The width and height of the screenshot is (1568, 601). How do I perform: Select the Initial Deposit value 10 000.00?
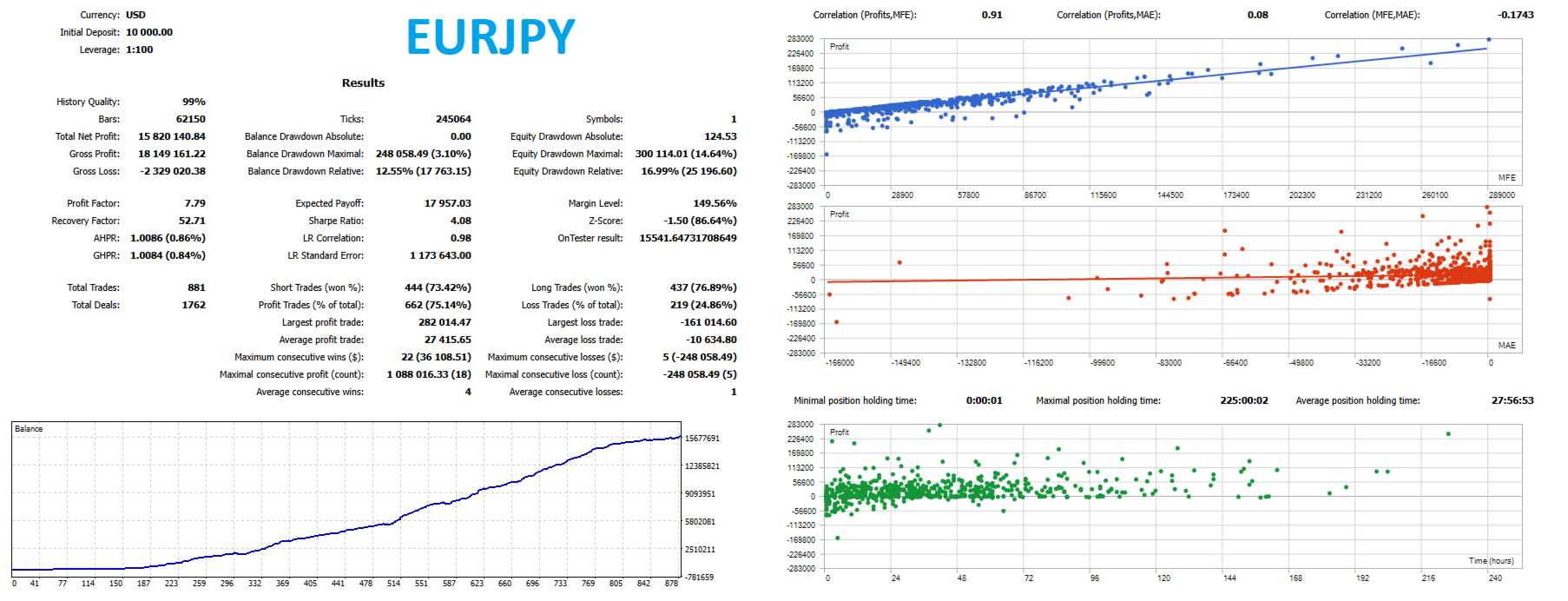149,32
